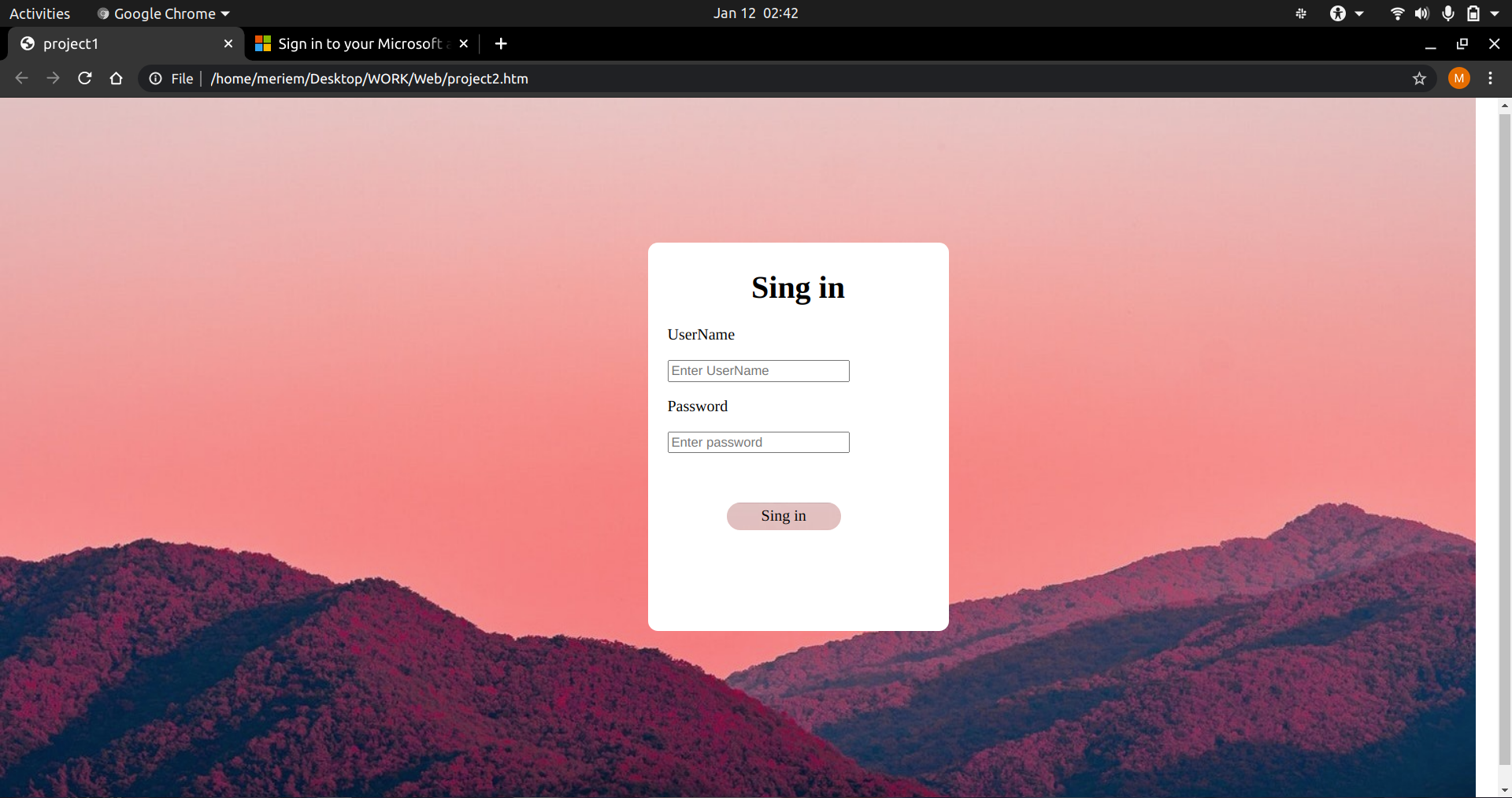This screenshot has height=798, width=1512.
Task: Click the forward navigation arrow
Action: [53, 78]
